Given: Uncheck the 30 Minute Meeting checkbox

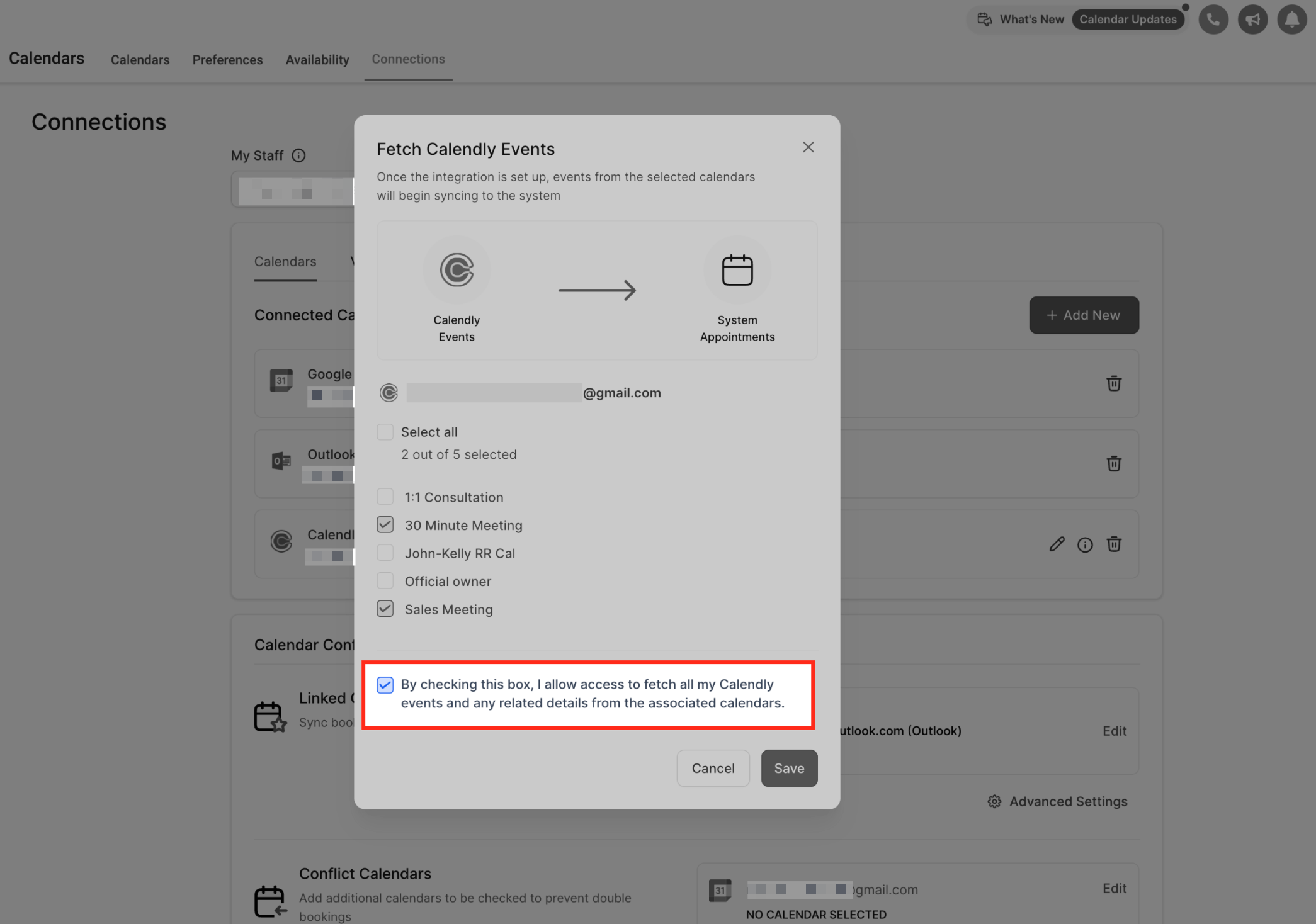Looking at the screenshot, I should pyautogui.click(x=385, y=524).
